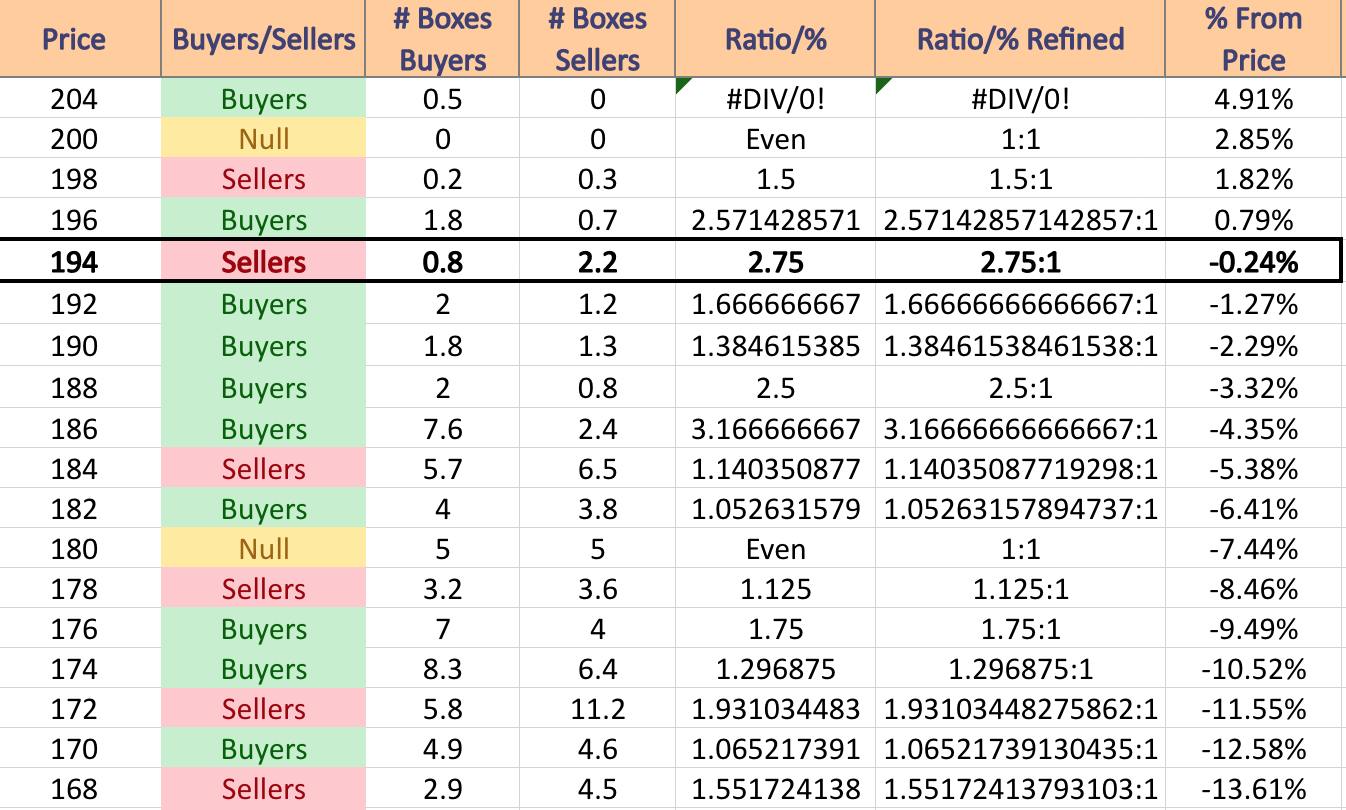Click the Even cell in price 180 row
This screenshot has width=1346, height=810.
tap(776, 549)
